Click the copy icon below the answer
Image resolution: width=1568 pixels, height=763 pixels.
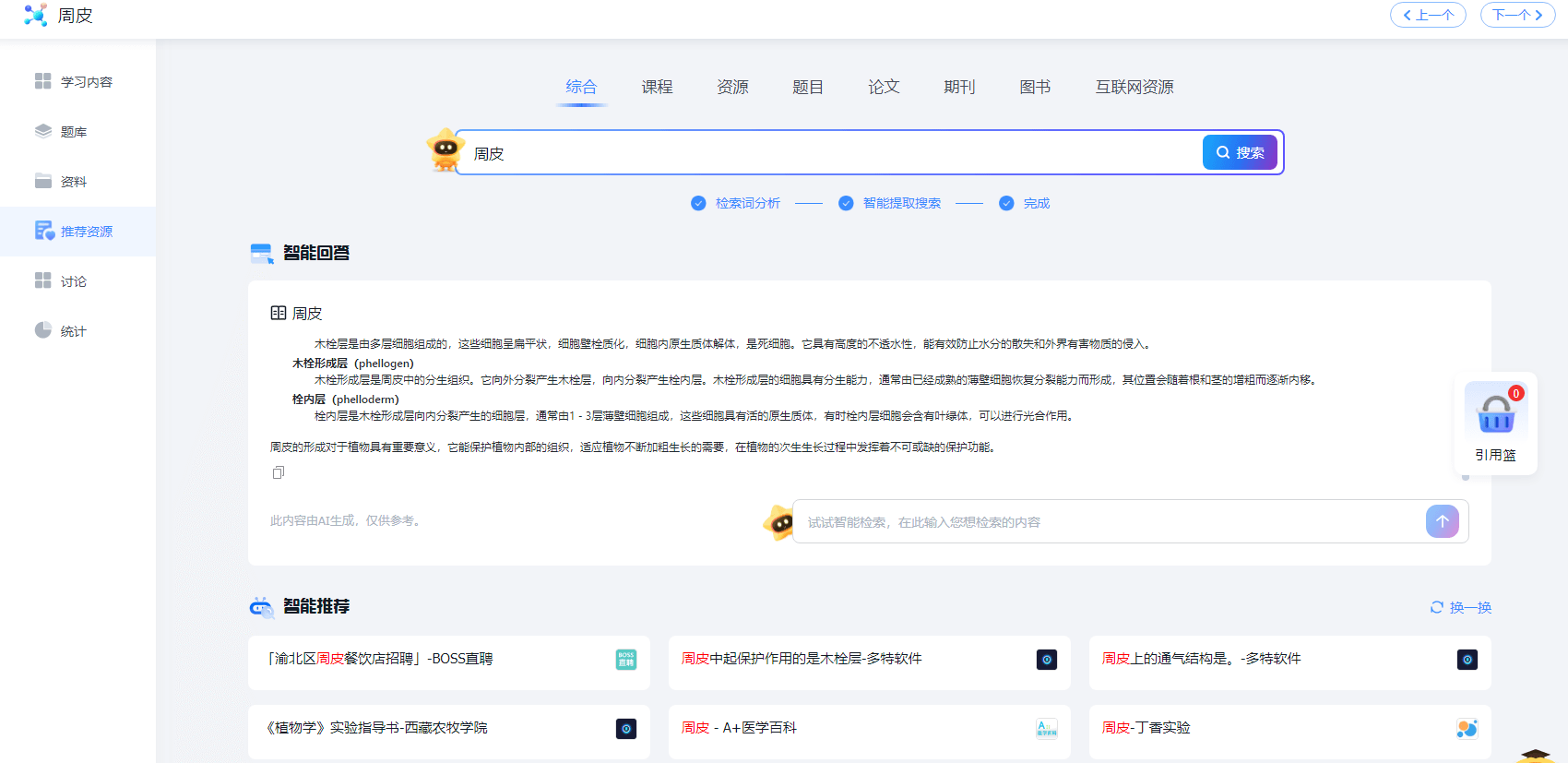278,472
